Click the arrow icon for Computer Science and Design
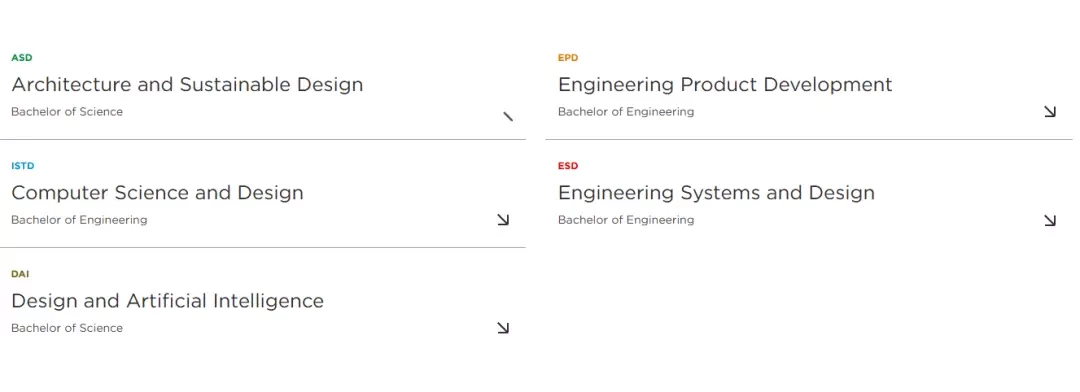 (x=503, y=220)
